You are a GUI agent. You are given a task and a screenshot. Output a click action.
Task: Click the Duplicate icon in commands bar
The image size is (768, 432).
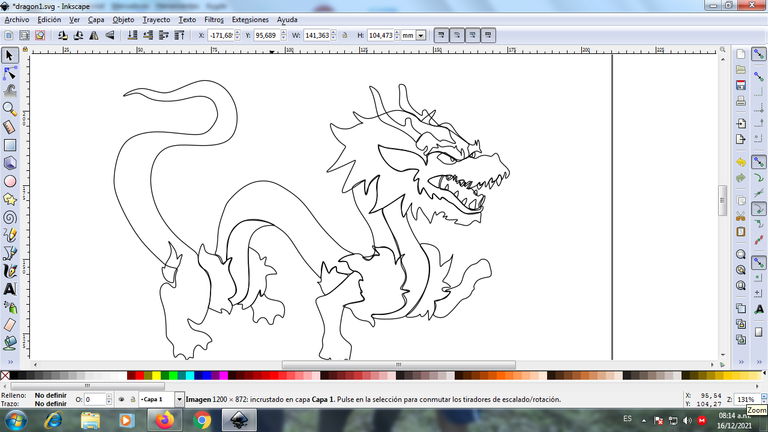(741, 308)
